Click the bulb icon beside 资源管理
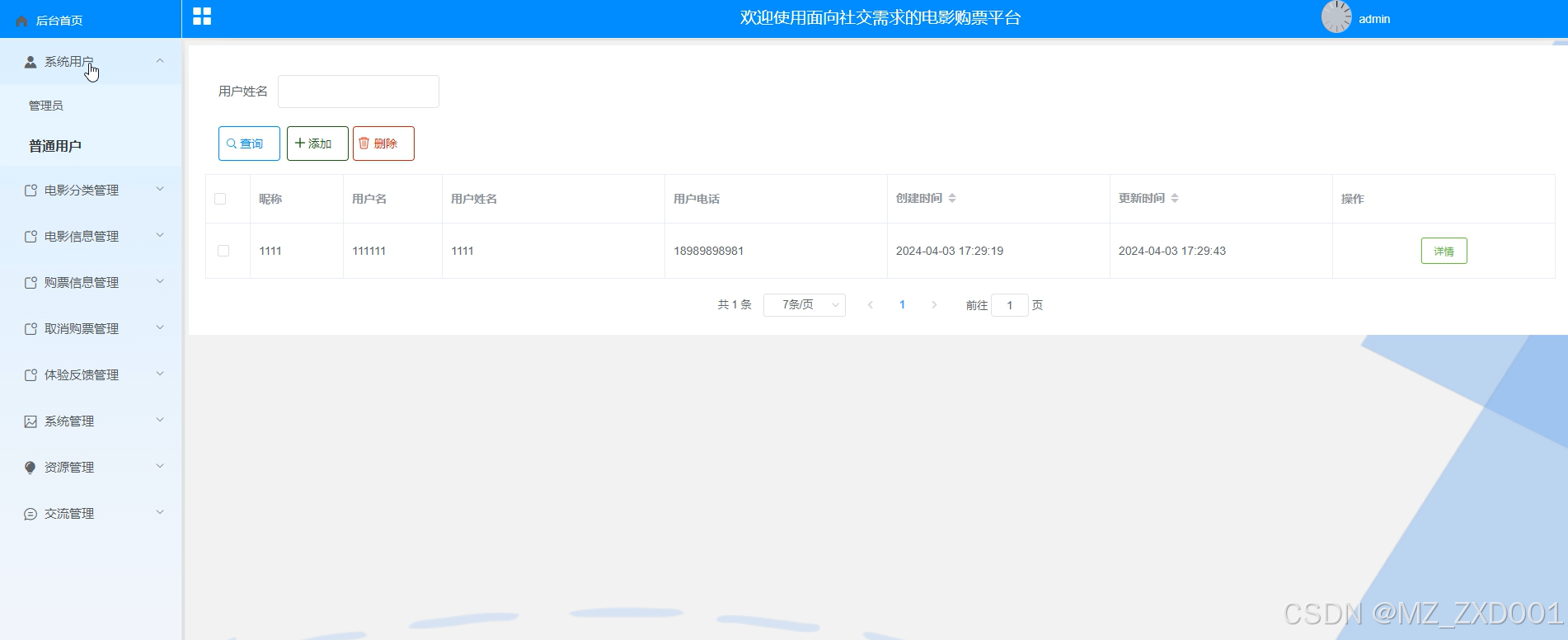The width and height of the screenshot is (1568, 640). click(x=31, y=468)
